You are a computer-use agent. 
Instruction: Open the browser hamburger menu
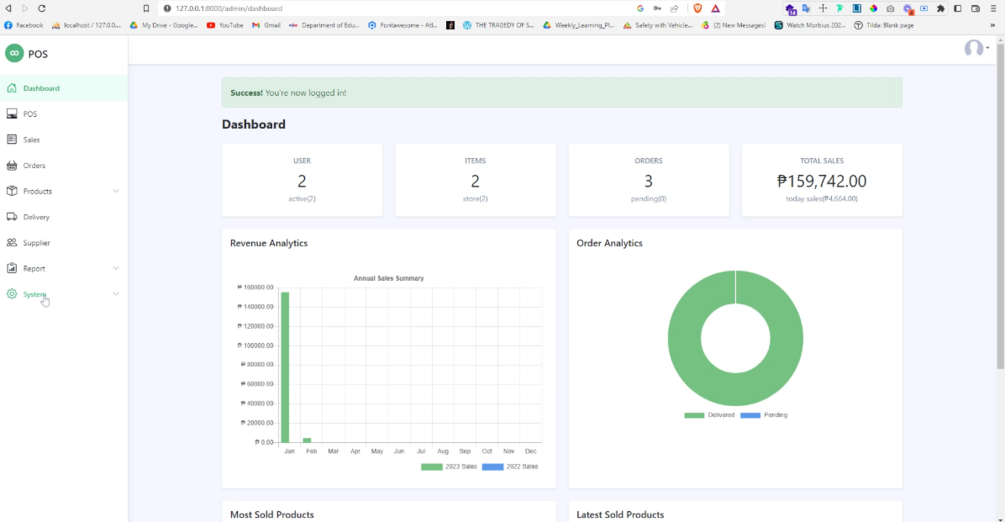coord(993,8)
